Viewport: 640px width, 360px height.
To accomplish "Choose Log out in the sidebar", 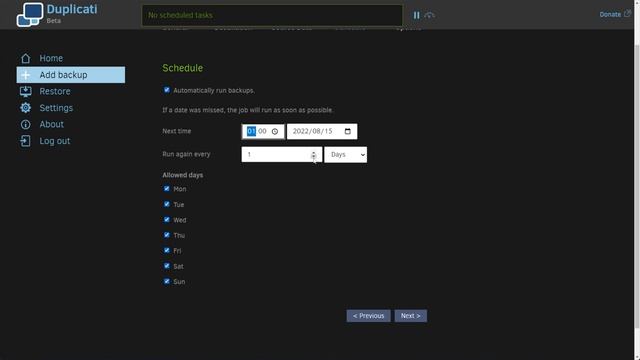I will coord(55,141).
